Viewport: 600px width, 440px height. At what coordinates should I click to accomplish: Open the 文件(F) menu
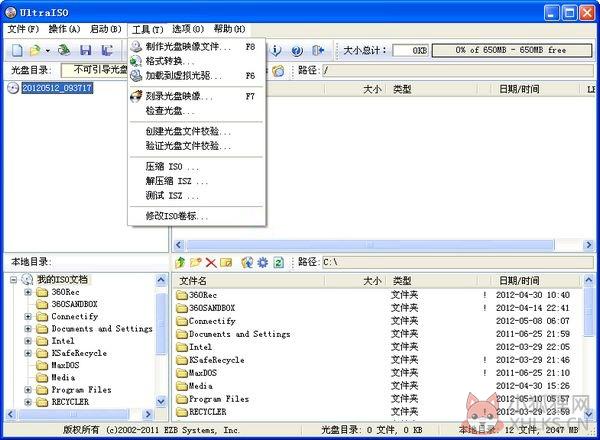(23, 29)
